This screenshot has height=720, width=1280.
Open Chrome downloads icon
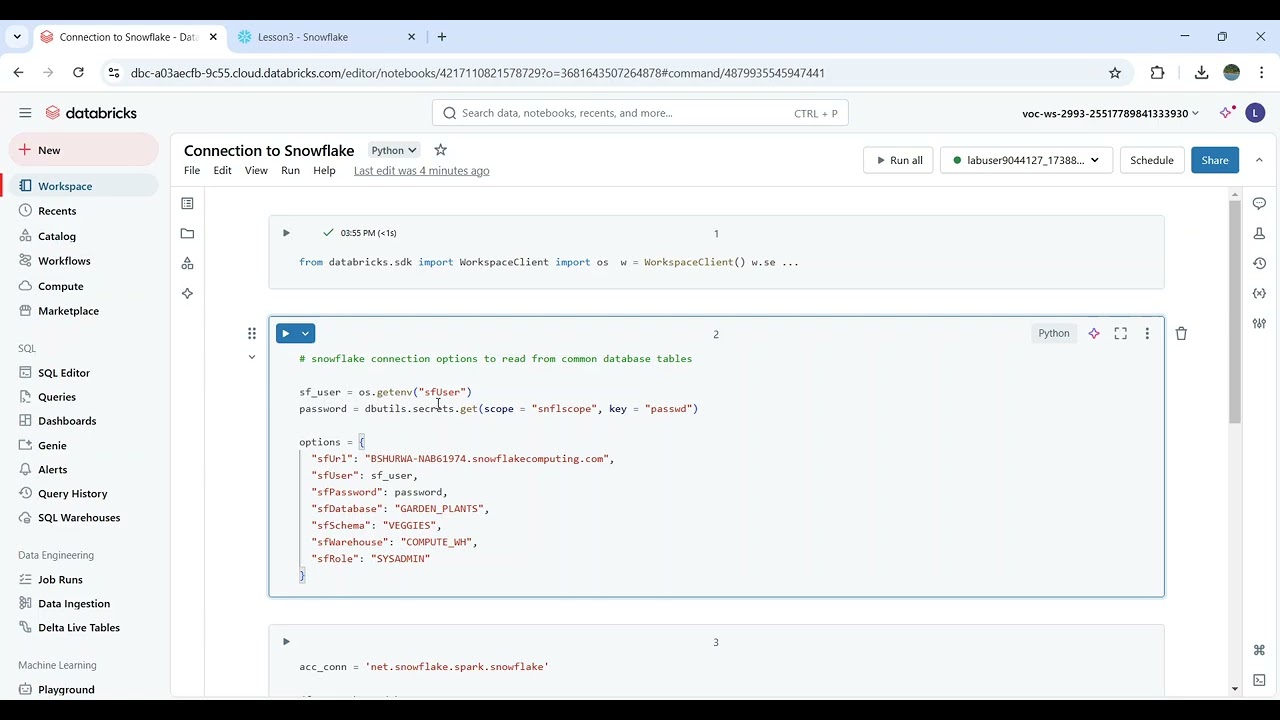click(x=1202, y=73)
